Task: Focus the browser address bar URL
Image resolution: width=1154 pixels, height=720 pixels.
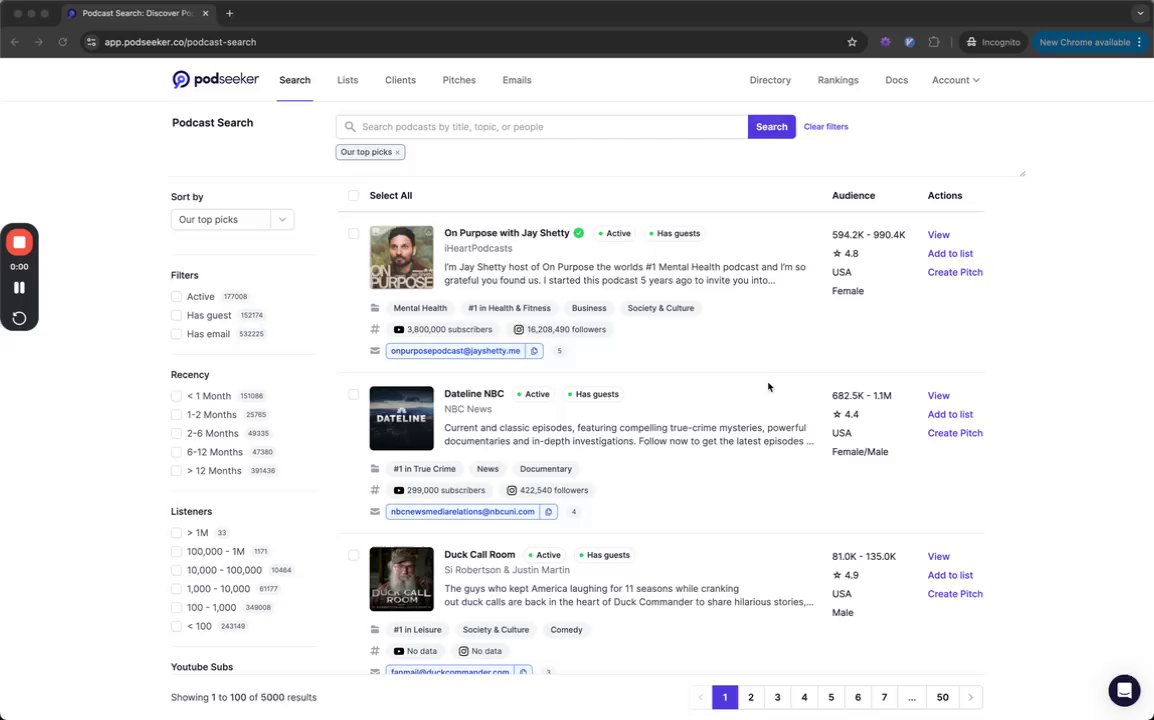Action: click(180, 42)
